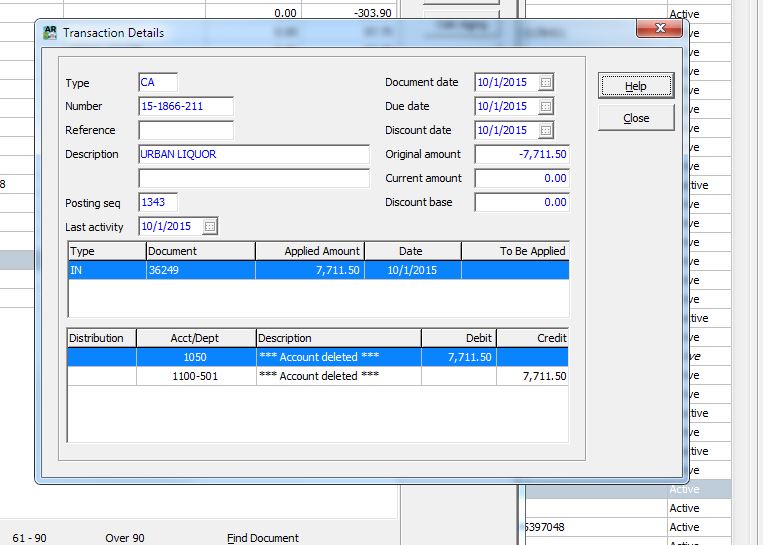Click the Close button
The height and width of the screenshot is (545, 763).
(x=636, y=118)
